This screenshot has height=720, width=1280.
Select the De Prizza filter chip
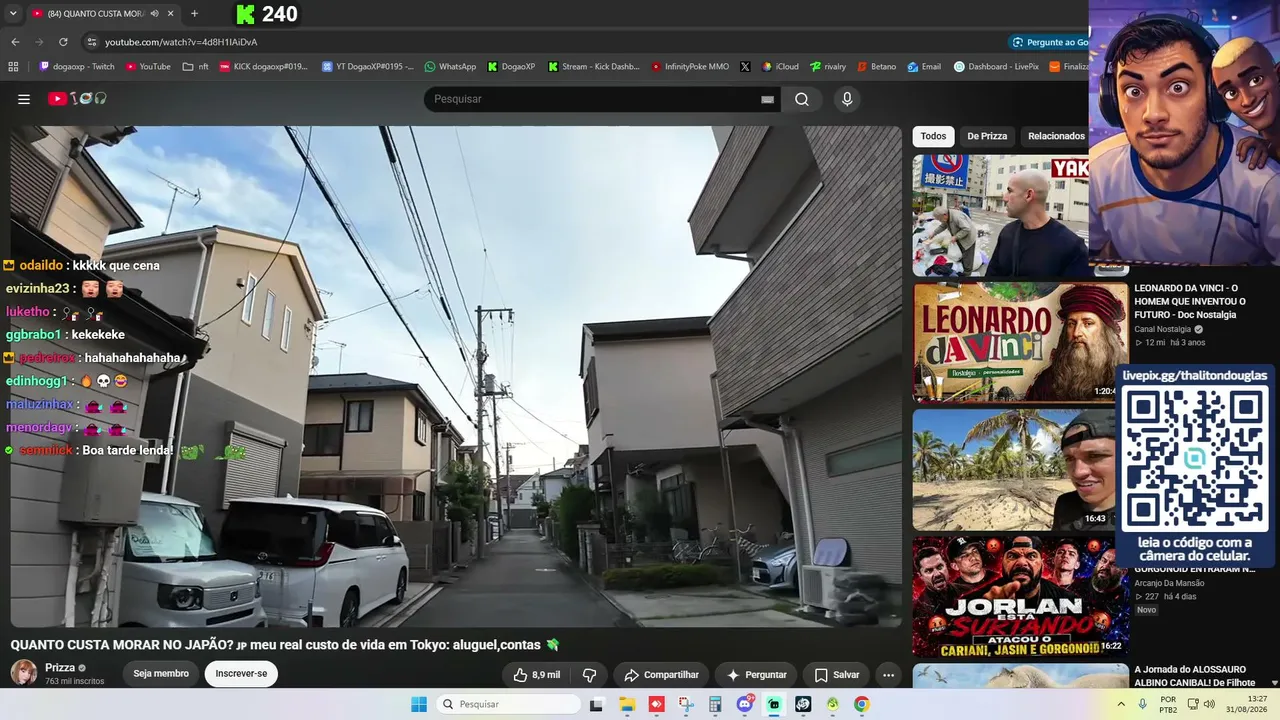click(x=987, y=136)
